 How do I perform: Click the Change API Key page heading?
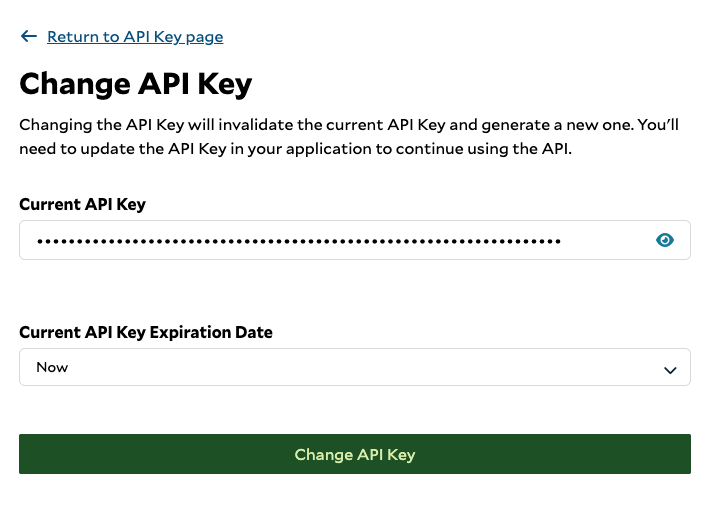pos(135,83)
